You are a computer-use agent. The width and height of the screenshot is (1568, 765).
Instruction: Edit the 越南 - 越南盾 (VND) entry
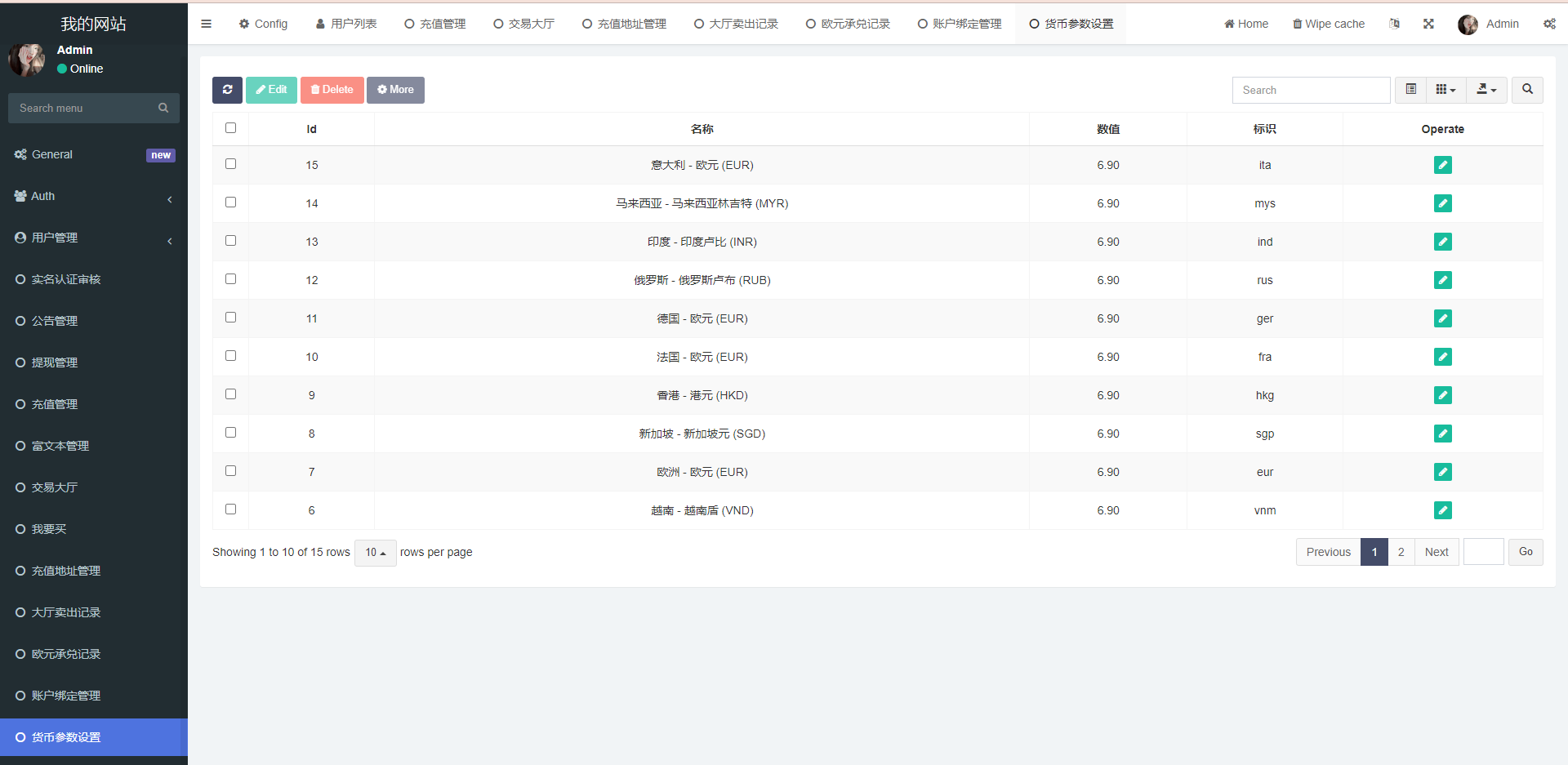(1442, 510)
